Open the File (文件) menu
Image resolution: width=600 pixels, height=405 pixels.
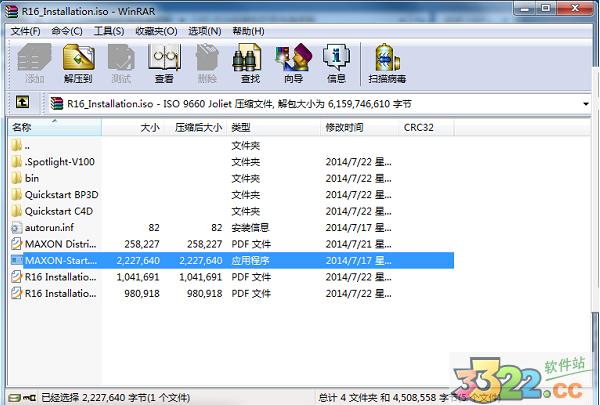(x=25, y=31)
